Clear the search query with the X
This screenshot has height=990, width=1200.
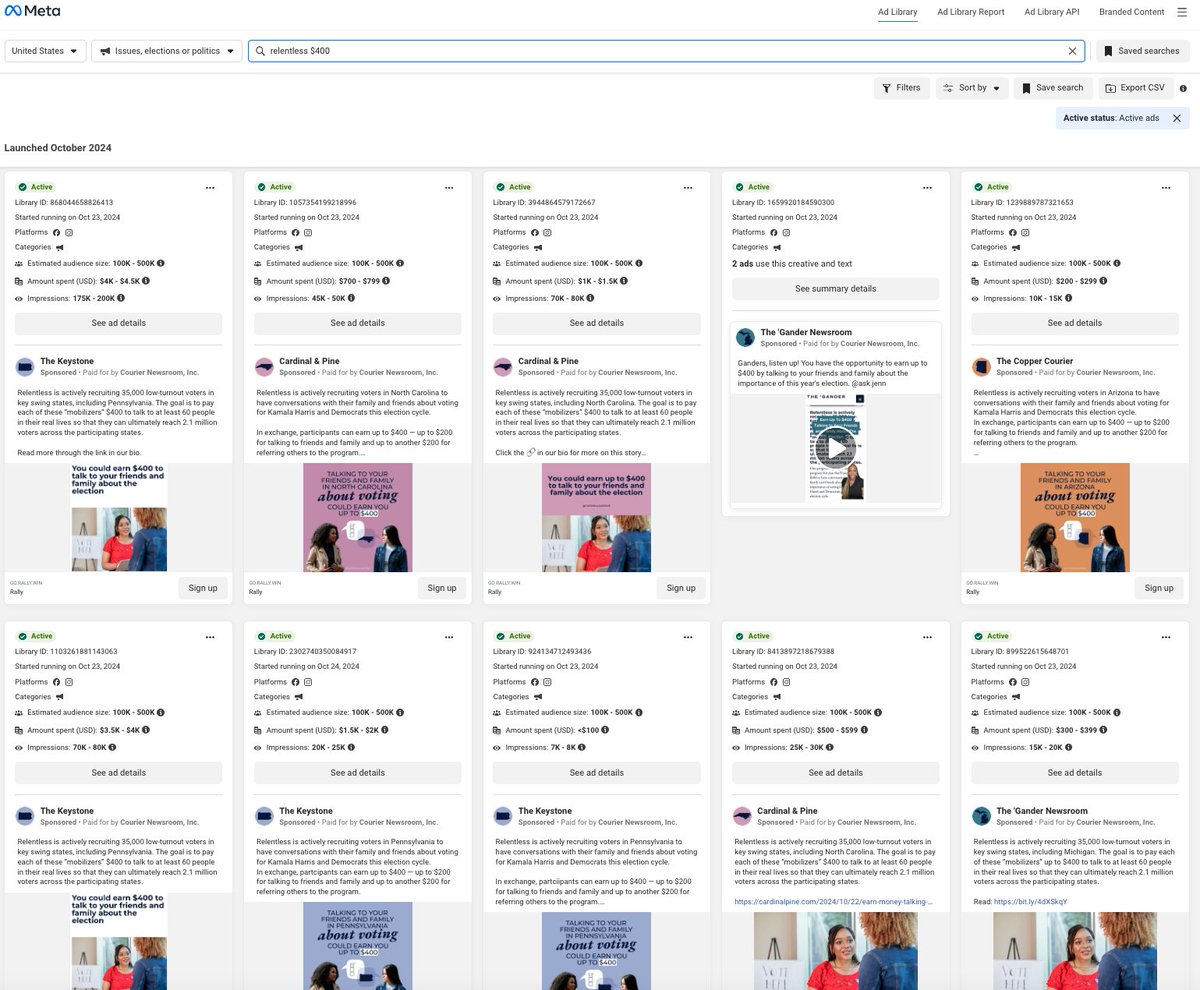[1072, 51]
